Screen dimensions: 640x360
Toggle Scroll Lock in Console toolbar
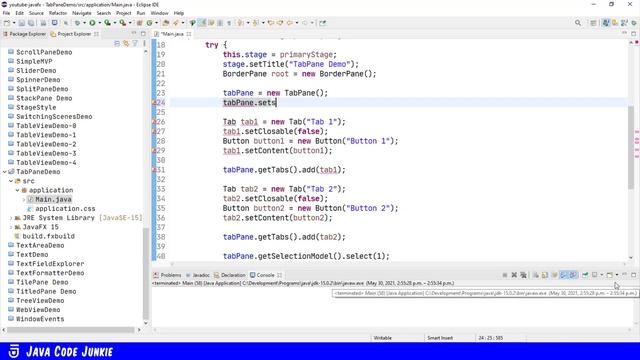[x=545, y=275]
